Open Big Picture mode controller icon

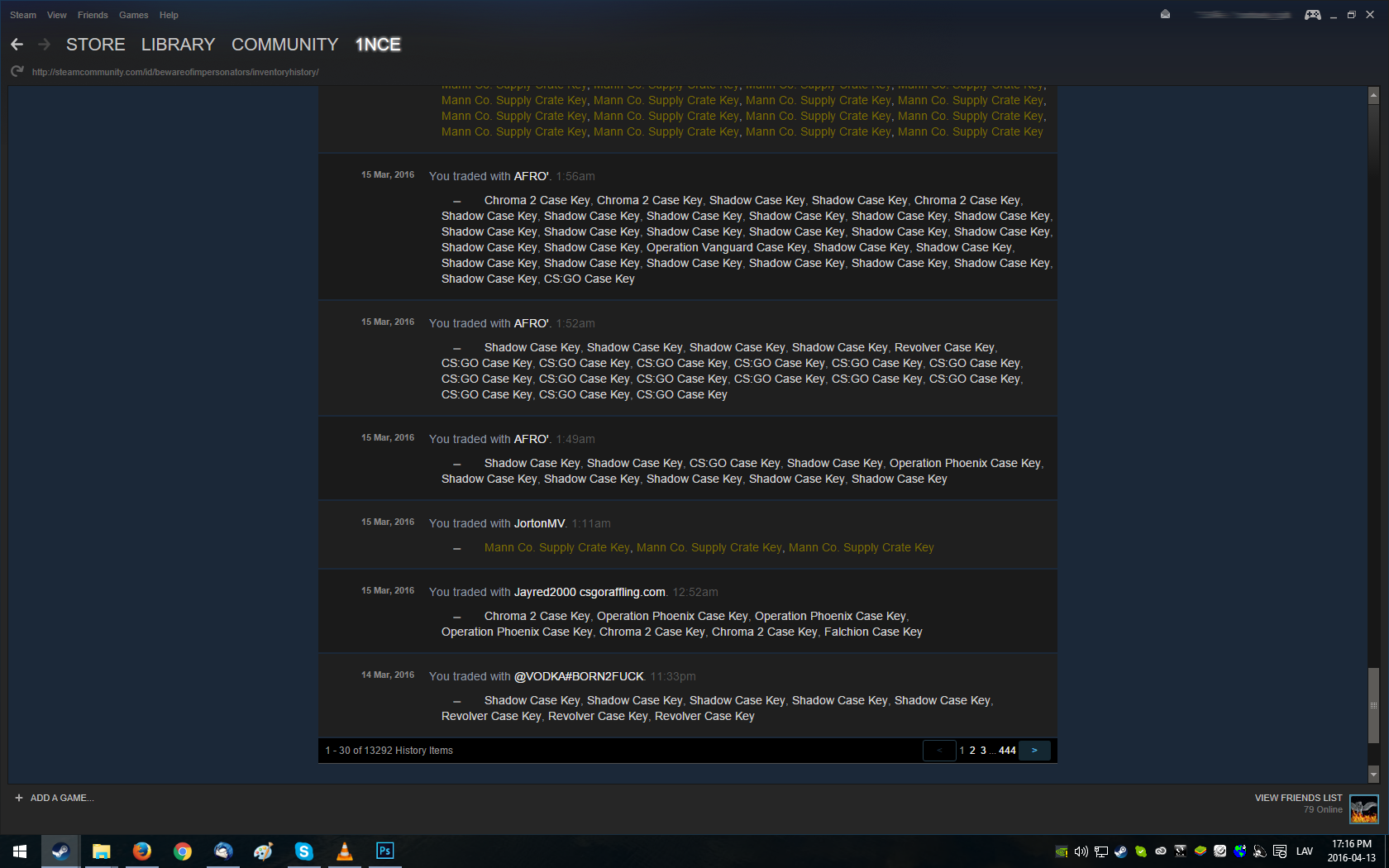click(x=1312, y=15)
